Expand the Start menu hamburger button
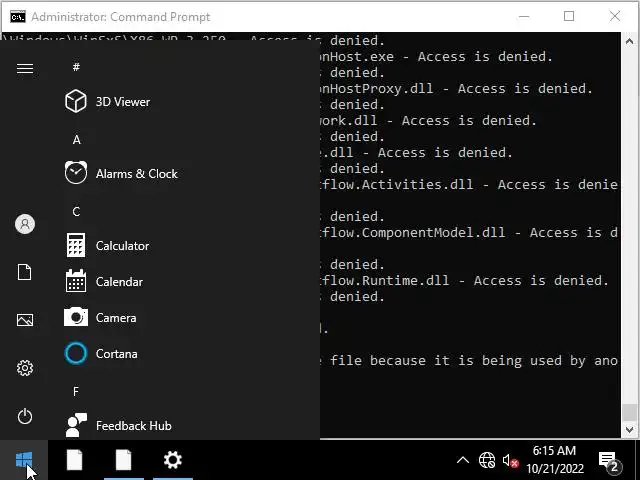Screen dimensions: 640x480 click(24, 68)
